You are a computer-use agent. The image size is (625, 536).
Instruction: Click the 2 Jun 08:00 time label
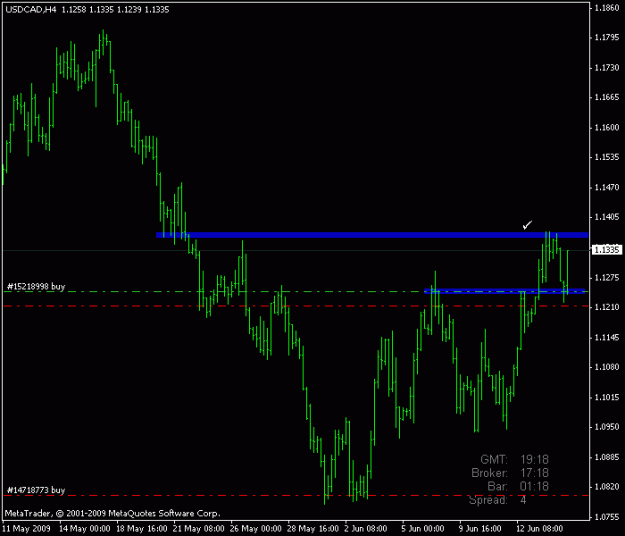point(366,529)
